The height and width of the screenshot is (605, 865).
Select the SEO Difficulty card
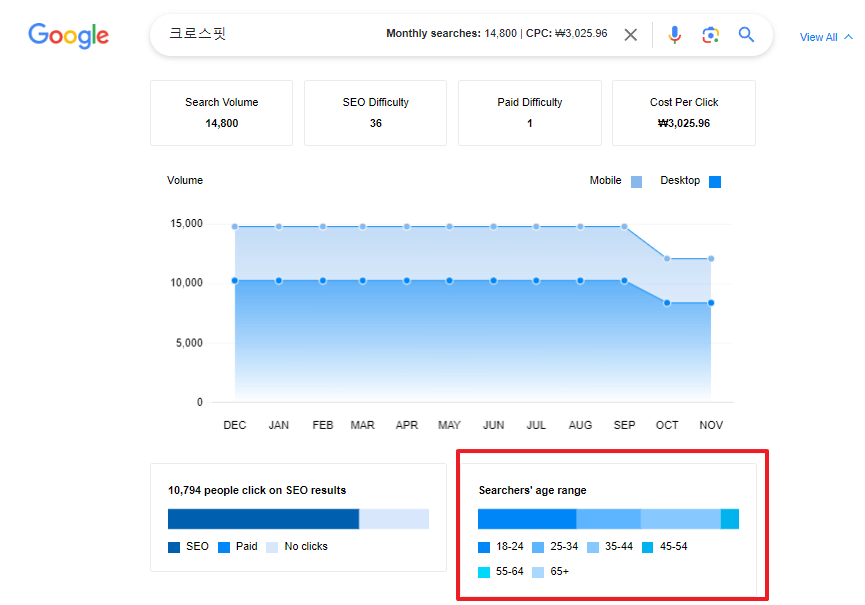tap(376, 113)
